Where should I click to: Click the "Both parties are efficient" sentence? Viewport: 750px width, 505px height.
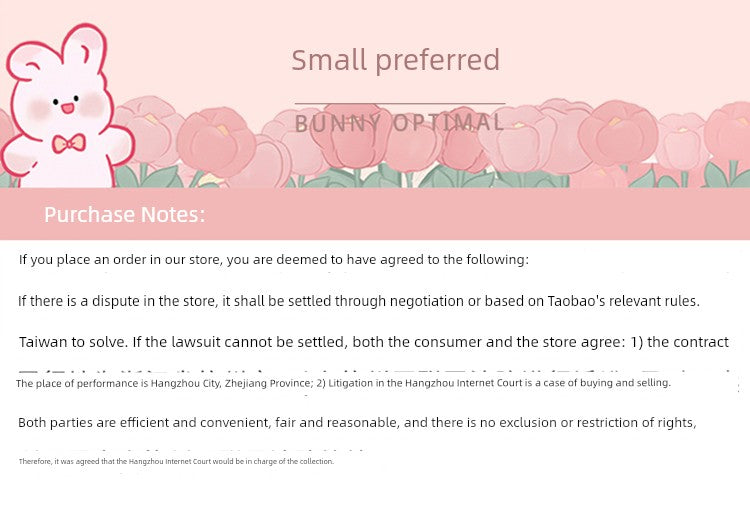click(x=357, y=423)
